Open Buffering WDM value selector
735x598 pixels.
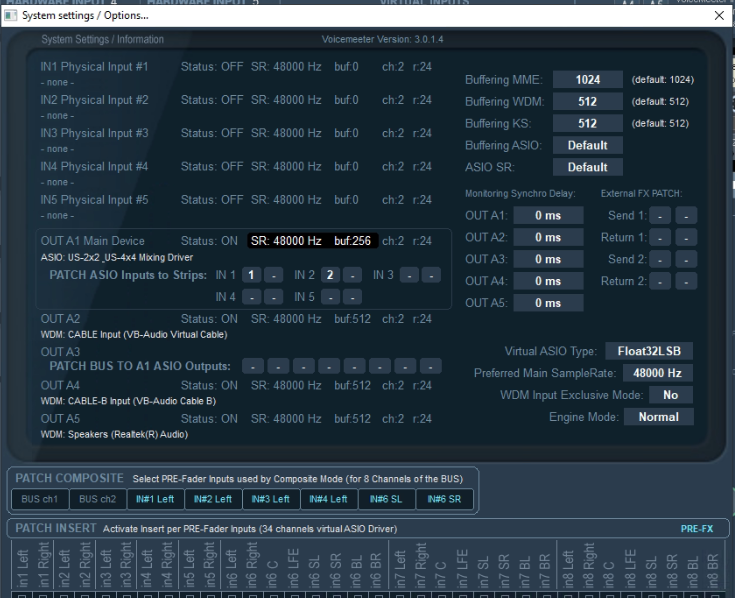pyautogui.click(x=588, y=102)
